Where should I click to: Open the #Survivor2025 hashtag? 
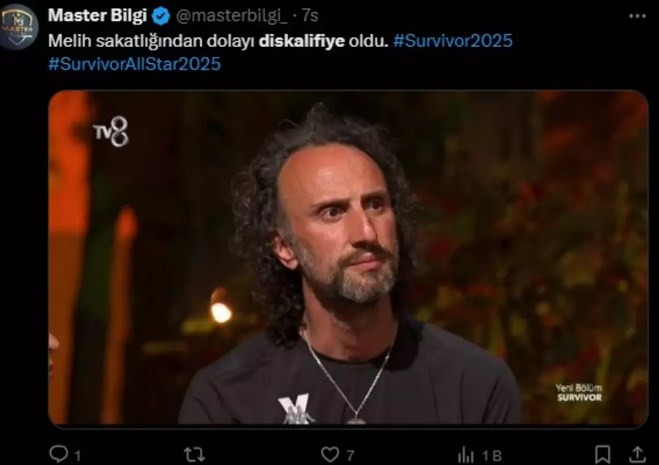pyautogui.click(x=453, y=41)
